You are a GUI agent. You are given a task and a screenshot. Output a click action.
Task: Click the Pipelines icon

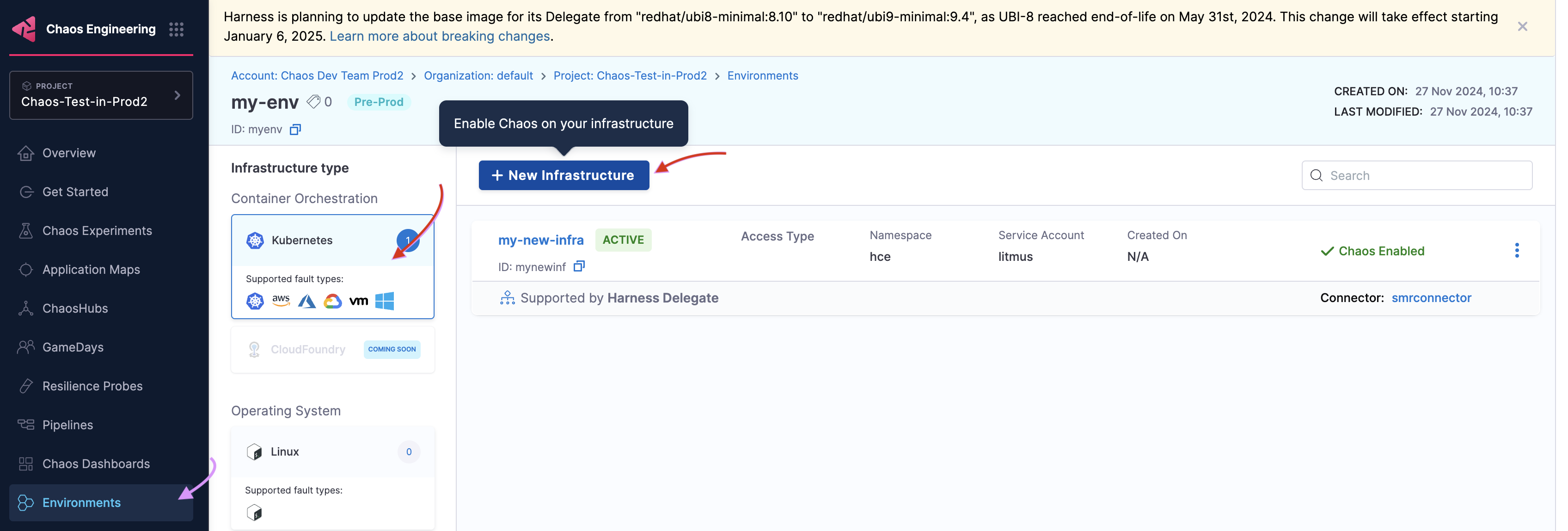(x=25, y=425)
